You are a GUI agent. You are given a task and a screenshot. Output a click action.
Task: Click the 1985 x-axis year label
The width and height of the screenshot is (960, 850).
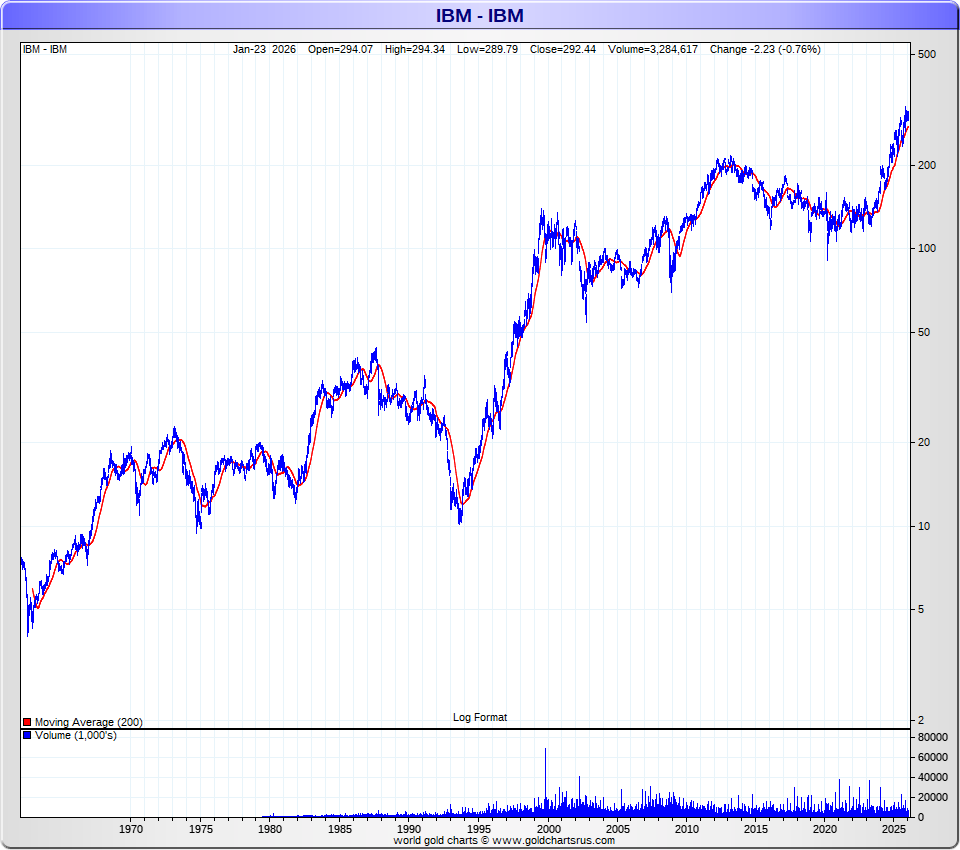click(x=340, y=829)
